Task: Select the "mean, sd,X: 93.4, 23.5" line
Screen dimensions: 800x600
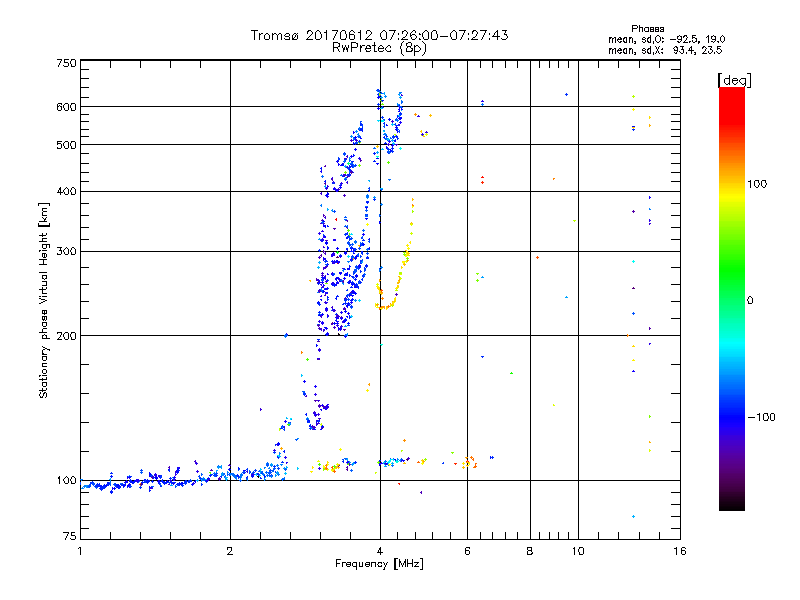Action: 665,50
